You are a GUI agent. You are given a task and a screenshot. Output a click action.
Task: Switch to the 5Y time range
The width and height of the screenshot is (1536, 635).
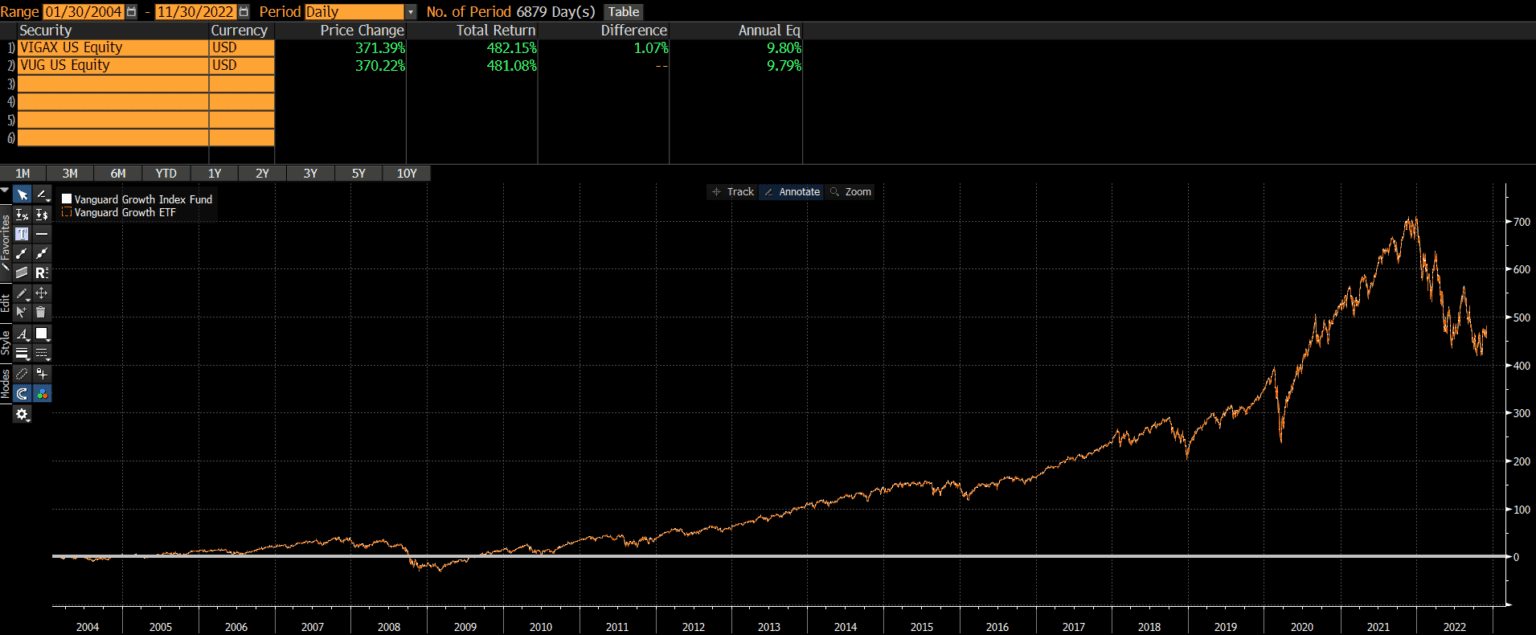[358, 174]
